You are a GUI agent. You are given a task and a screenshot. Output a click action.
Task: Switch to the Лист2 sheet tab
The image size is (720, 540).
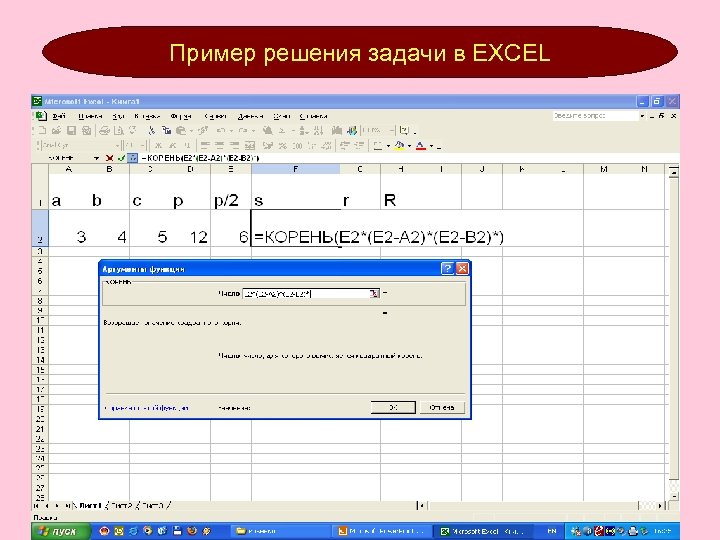click(x=121, y=506)
